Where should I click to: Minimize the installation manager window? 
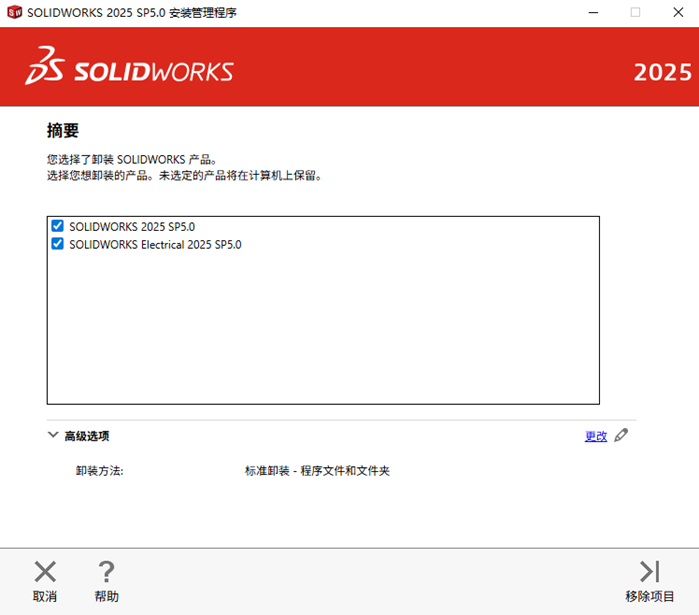(593, 12)
